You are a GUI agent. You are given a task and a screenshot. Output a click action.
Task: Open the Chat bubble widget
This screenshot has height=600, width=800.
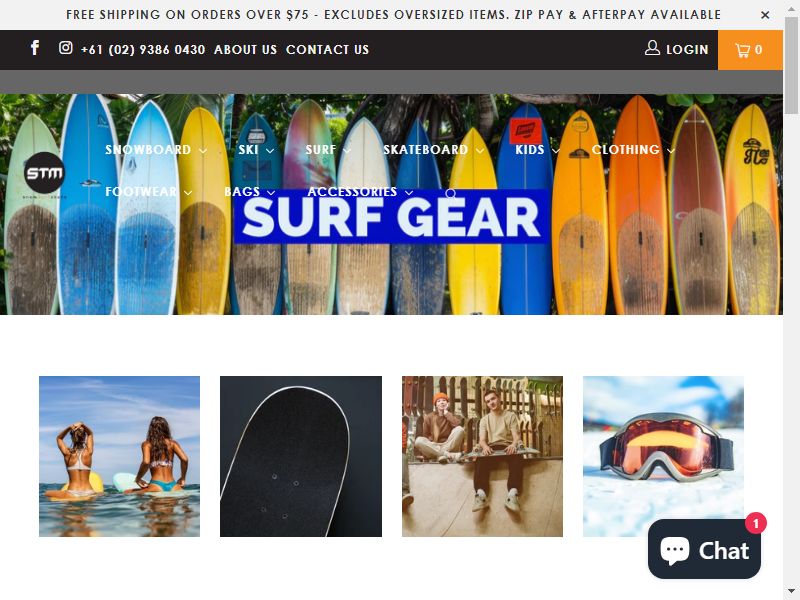(x=704, y=550)
